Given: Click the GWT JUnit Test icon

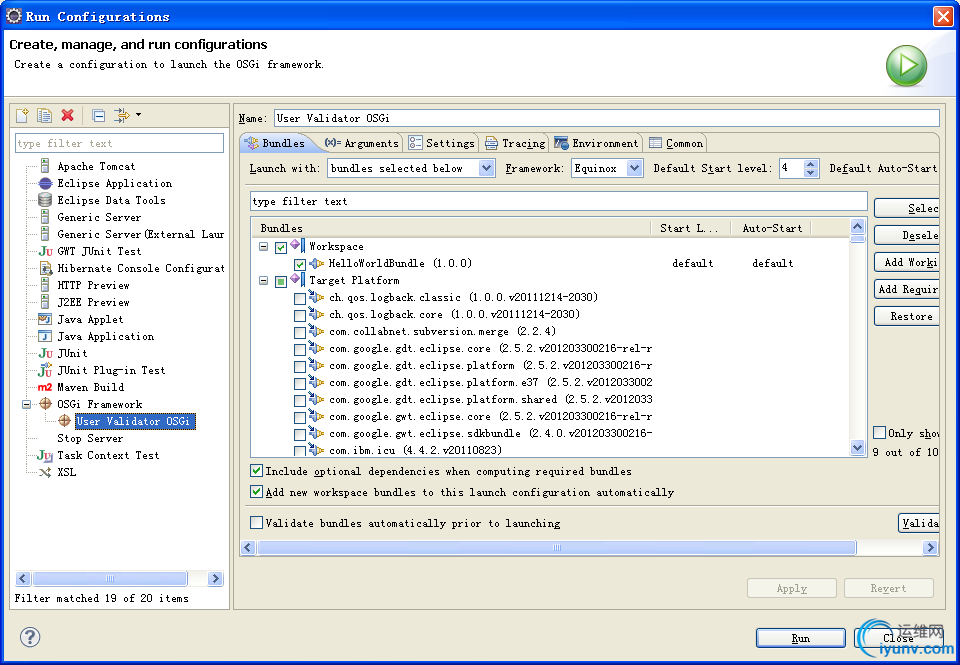Looking at the screenshot, I should coord(45,251).
